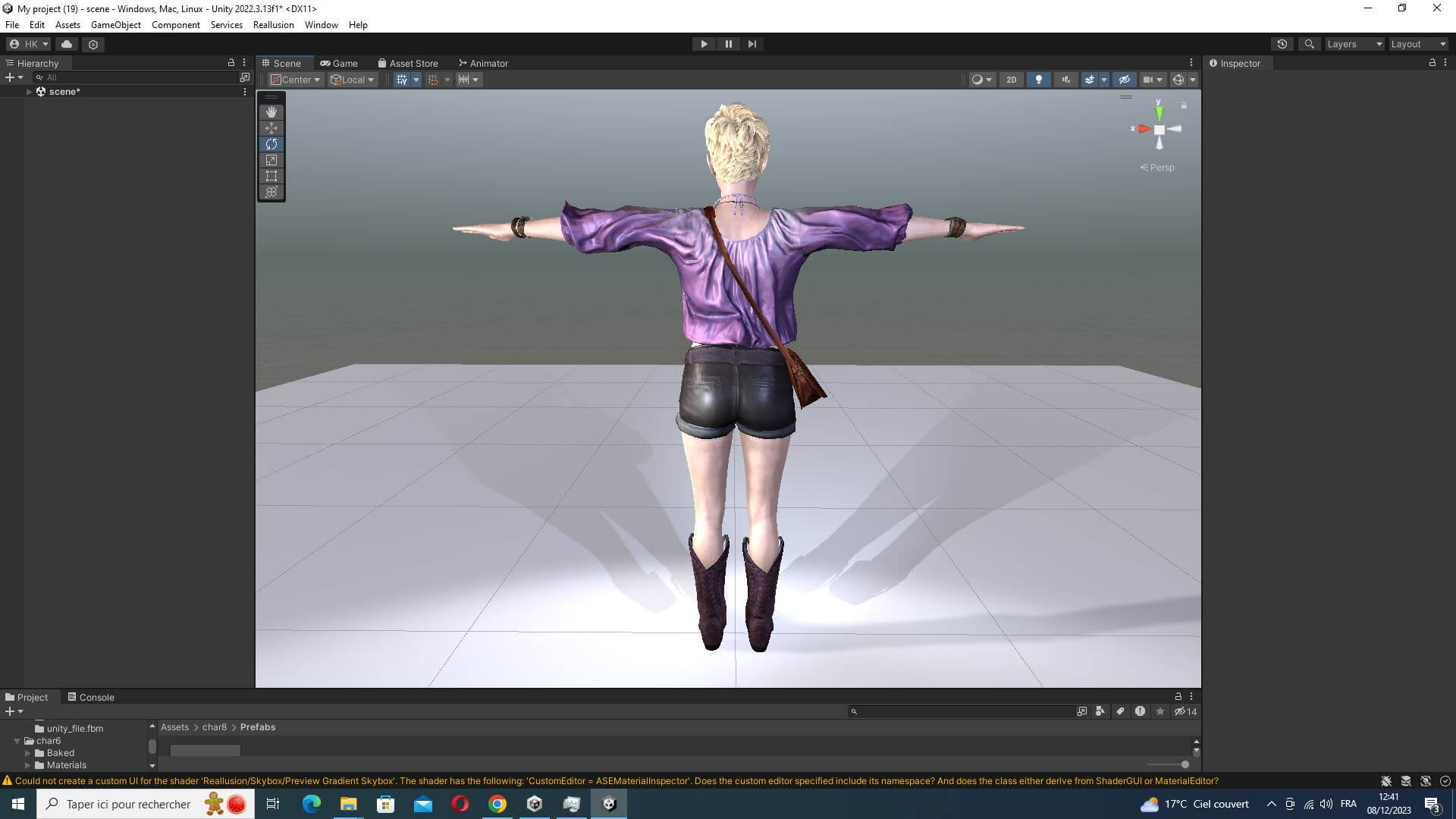Open the Reallusion menu

tap(273, 25)
